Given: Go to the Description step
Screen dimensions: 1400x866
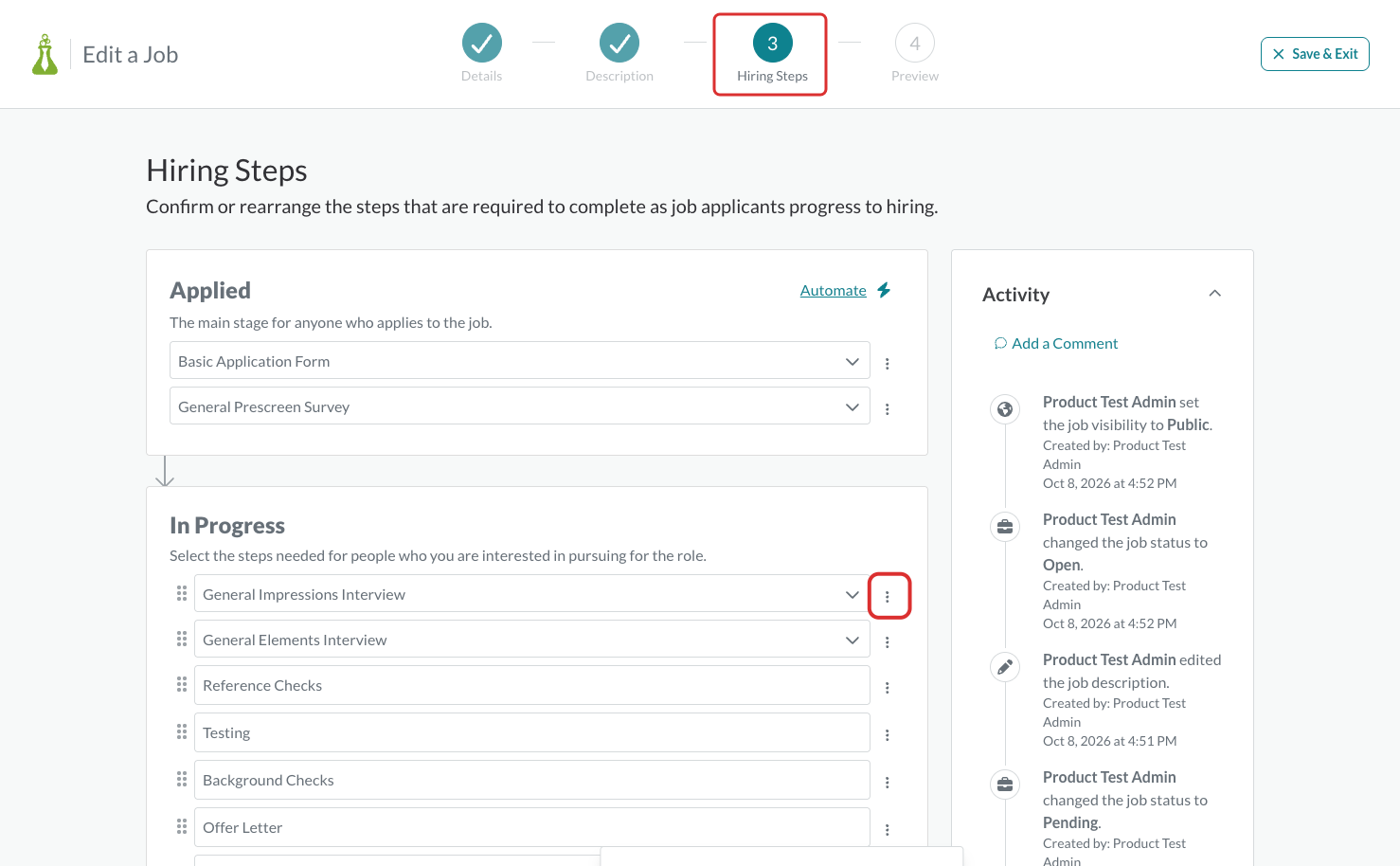Looking at the screenshot, I should click(619, 53).
